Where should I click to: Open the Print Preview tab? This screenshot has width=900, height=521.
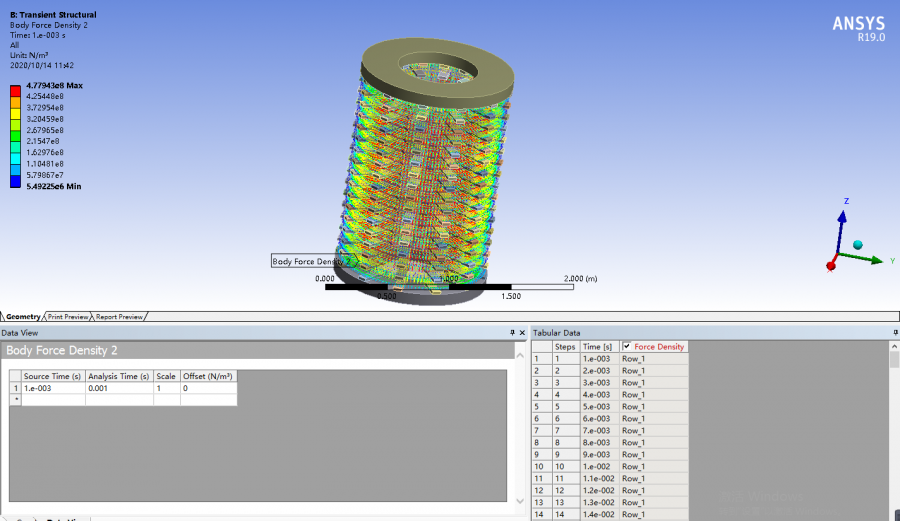pos(69,316)
